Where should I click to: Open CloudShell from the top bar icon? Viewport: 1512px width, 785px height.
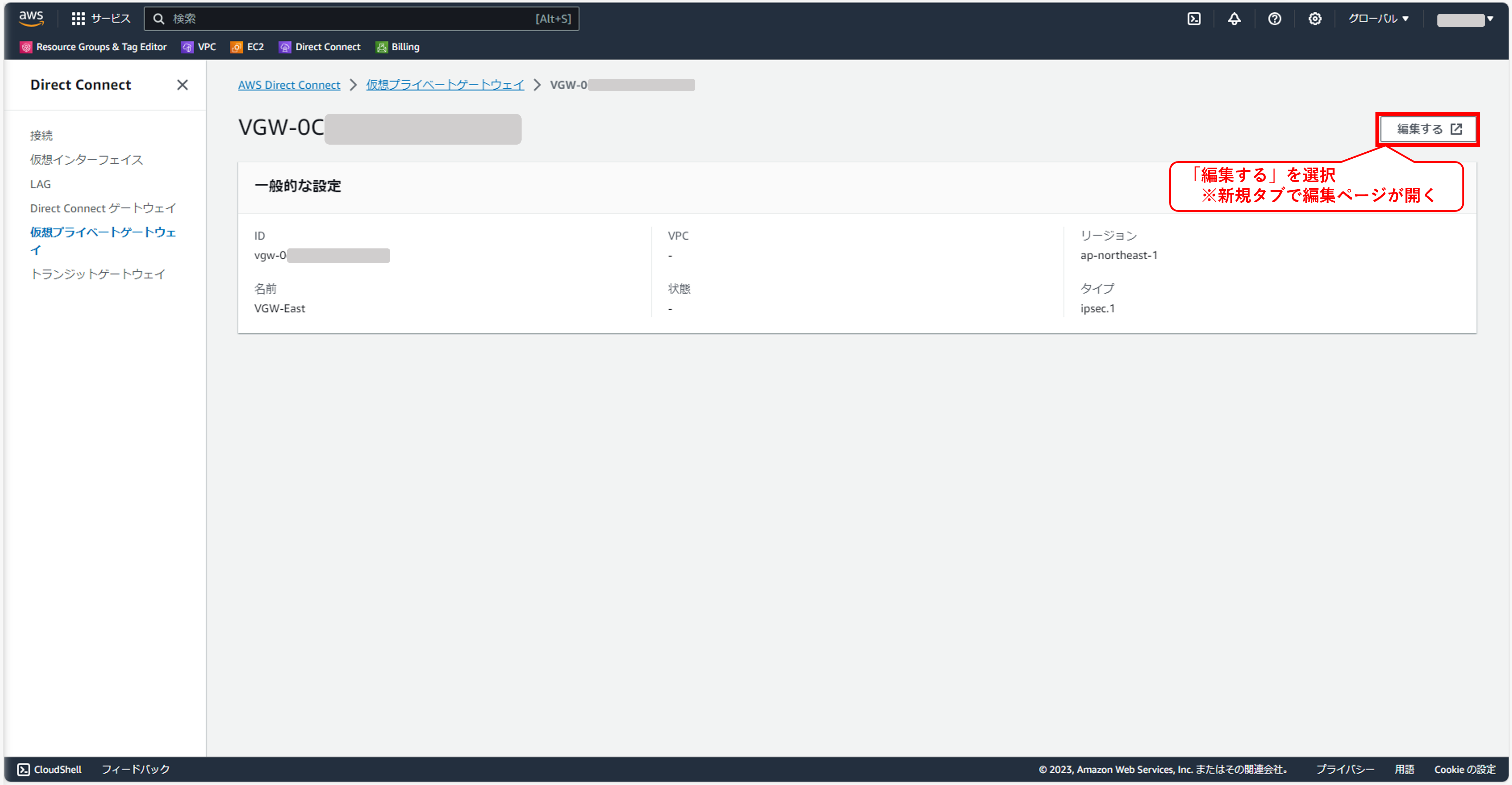tap(1193, 19)
